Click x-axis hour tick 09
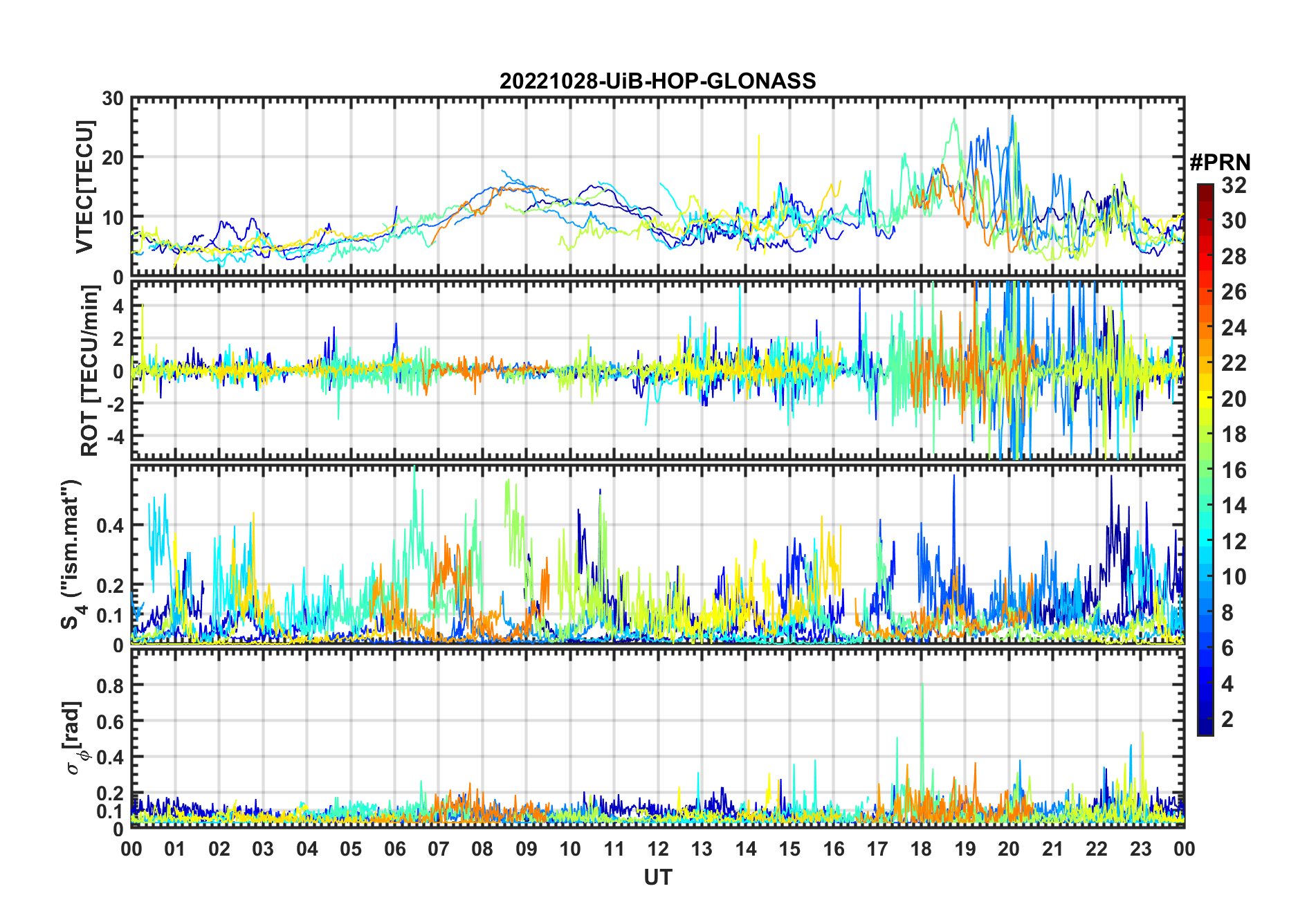This screenshot has height=920, width=1316. point(527,849)
